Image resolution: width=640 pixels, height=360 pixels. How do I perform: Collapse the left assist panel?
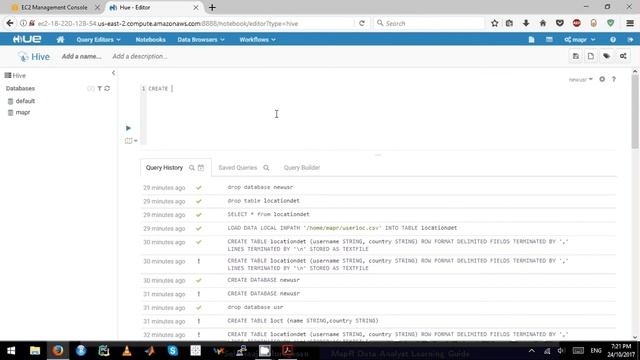point(113,73)
